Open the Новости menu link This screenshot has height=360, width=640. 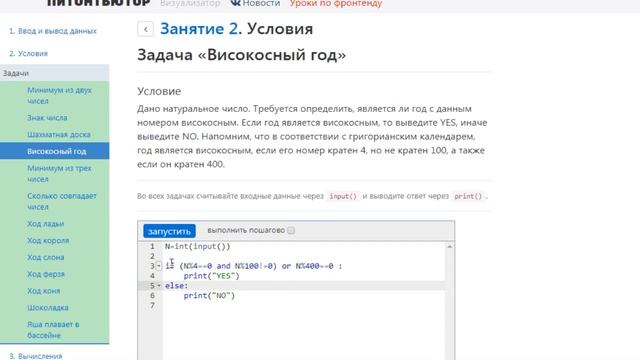click(261, 3)
